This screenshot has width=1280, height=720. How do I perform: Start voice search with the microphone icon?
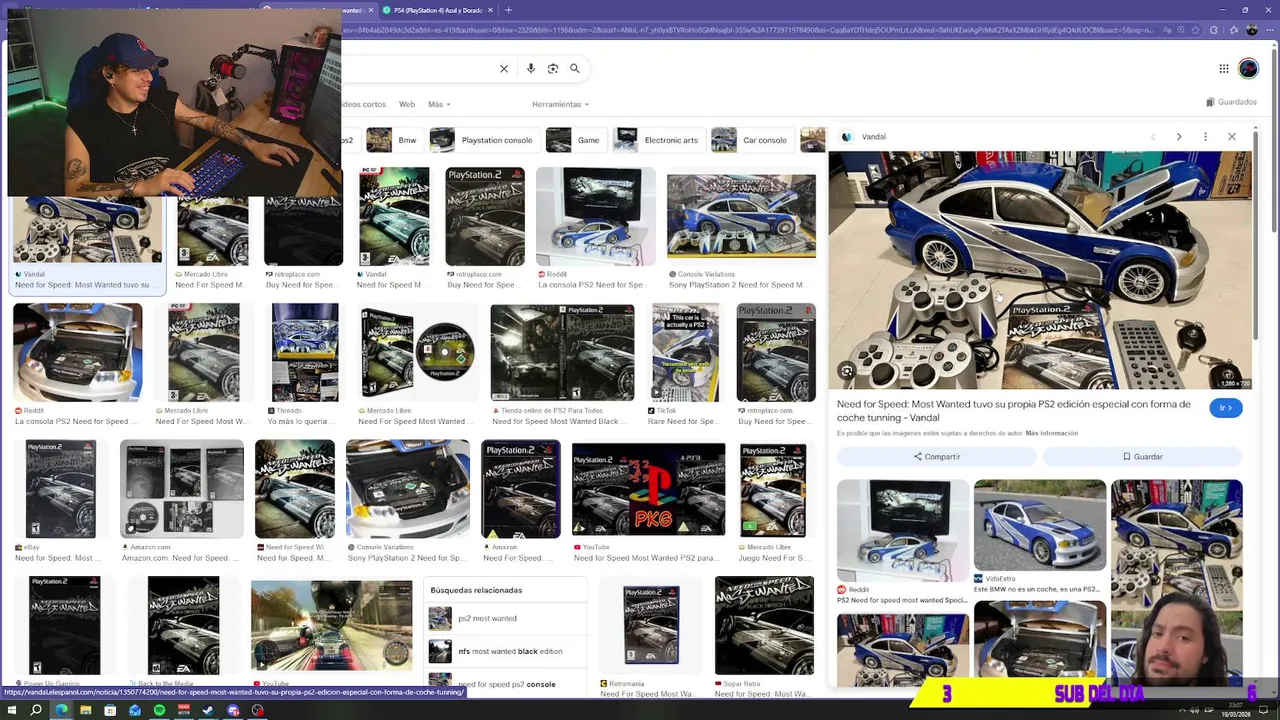click(x=530, y=69)
